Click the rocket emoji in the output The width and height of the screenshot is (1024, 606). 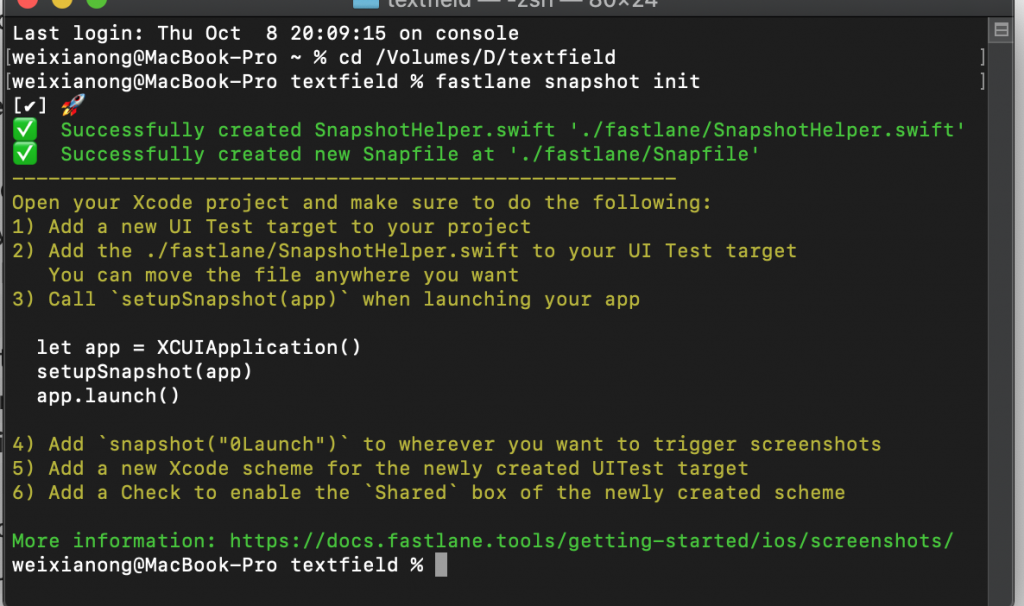71,106
